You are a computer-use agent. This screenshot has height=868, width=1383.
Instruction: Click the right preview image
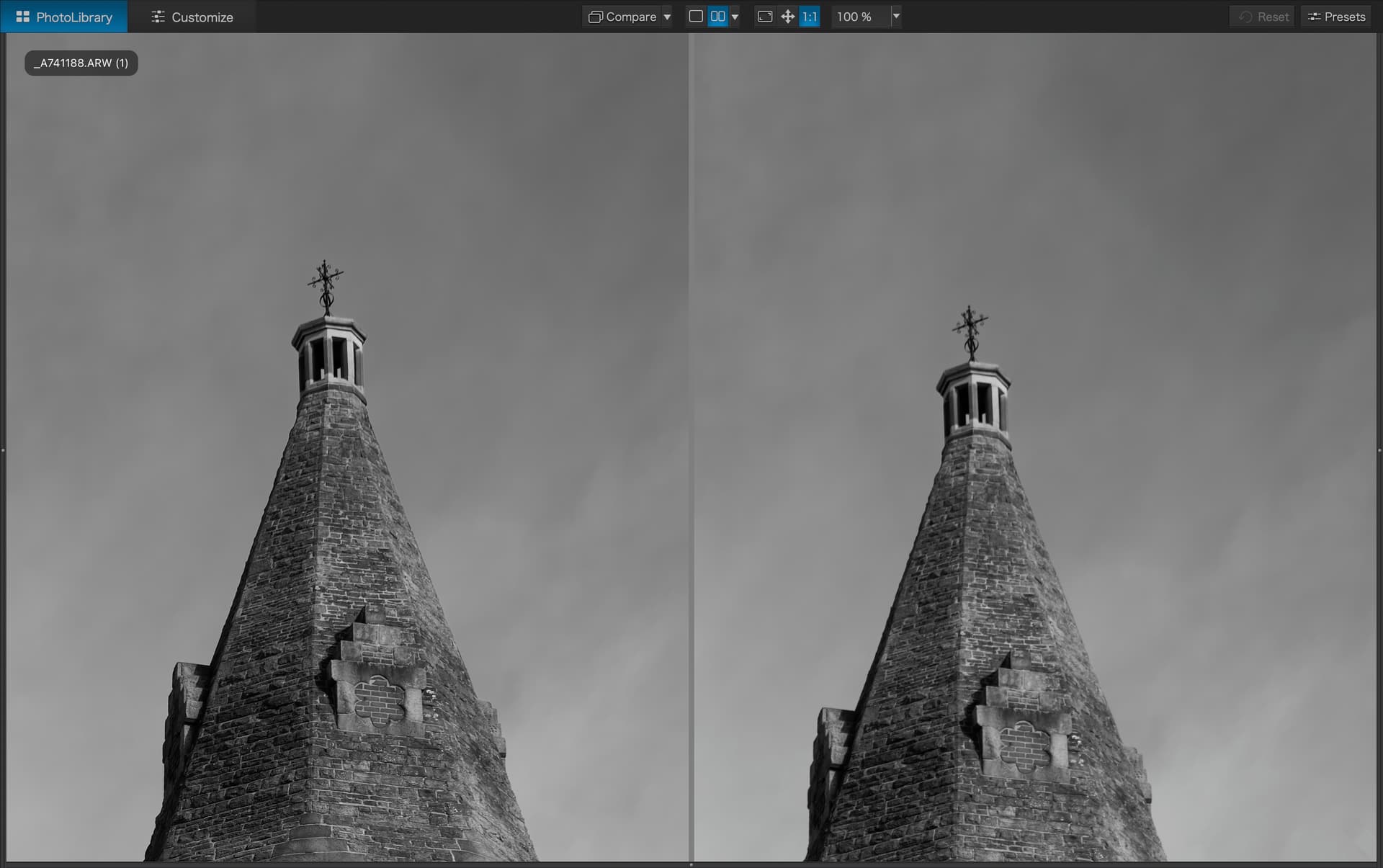1034,447
